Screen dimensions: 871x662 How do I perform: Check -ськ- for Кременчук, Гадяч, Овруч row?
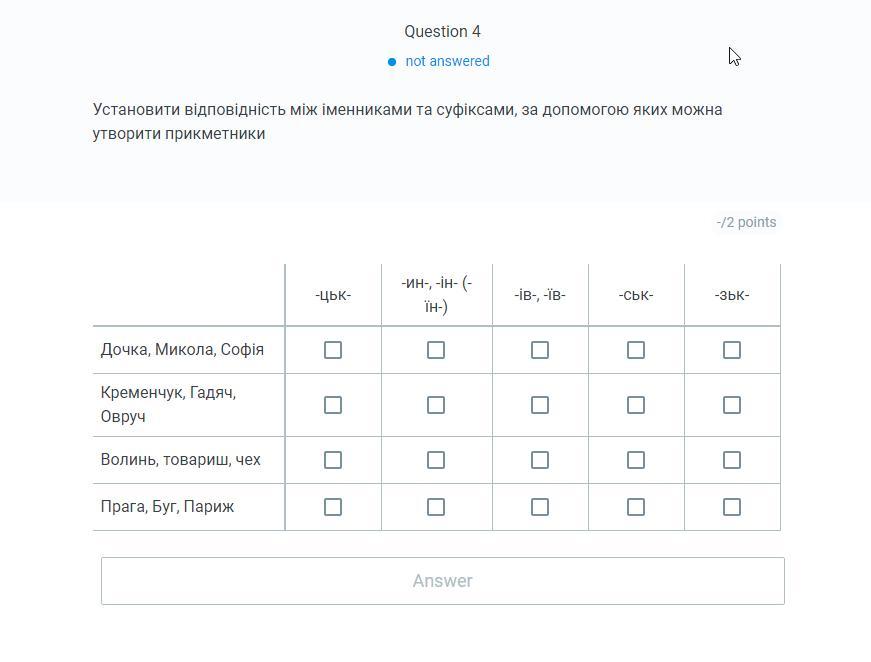click(636, 405)
